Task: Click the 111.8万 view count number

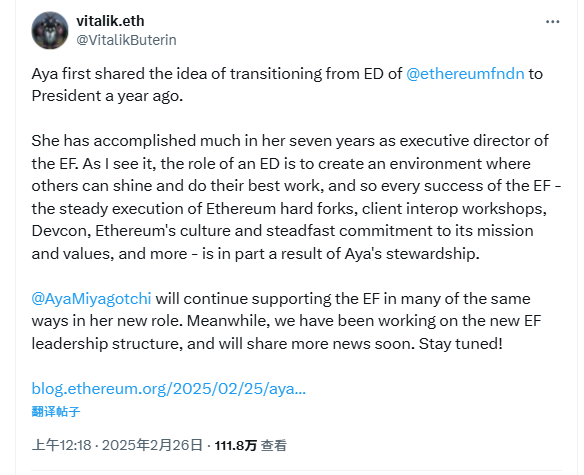Action: point(236,446)
